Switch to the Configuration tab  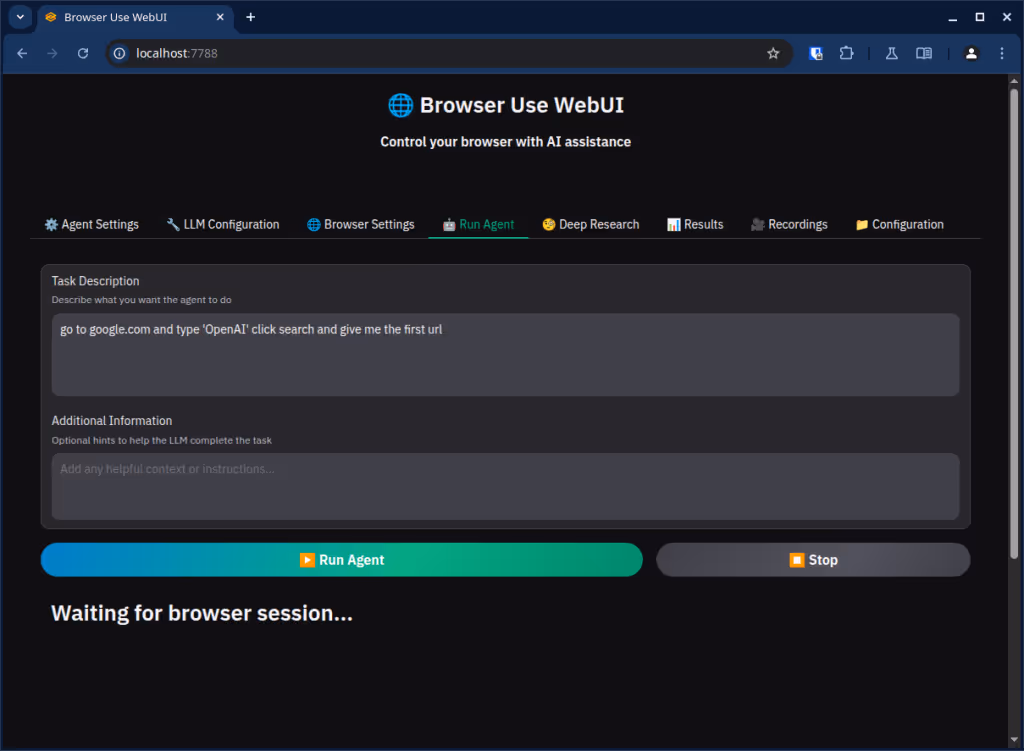click(x=899, y=224)
